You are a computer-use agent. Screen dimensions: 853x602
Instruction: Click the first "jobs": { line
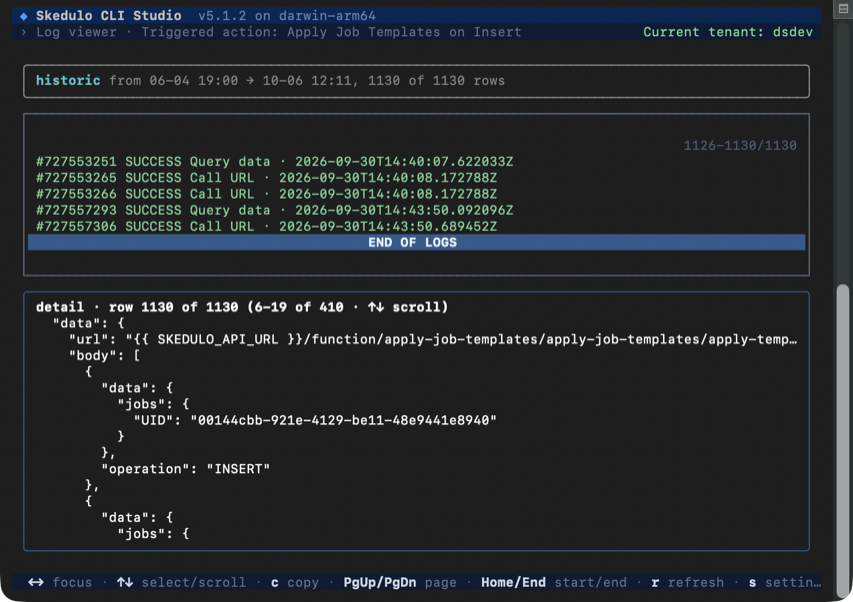point(153,404)
